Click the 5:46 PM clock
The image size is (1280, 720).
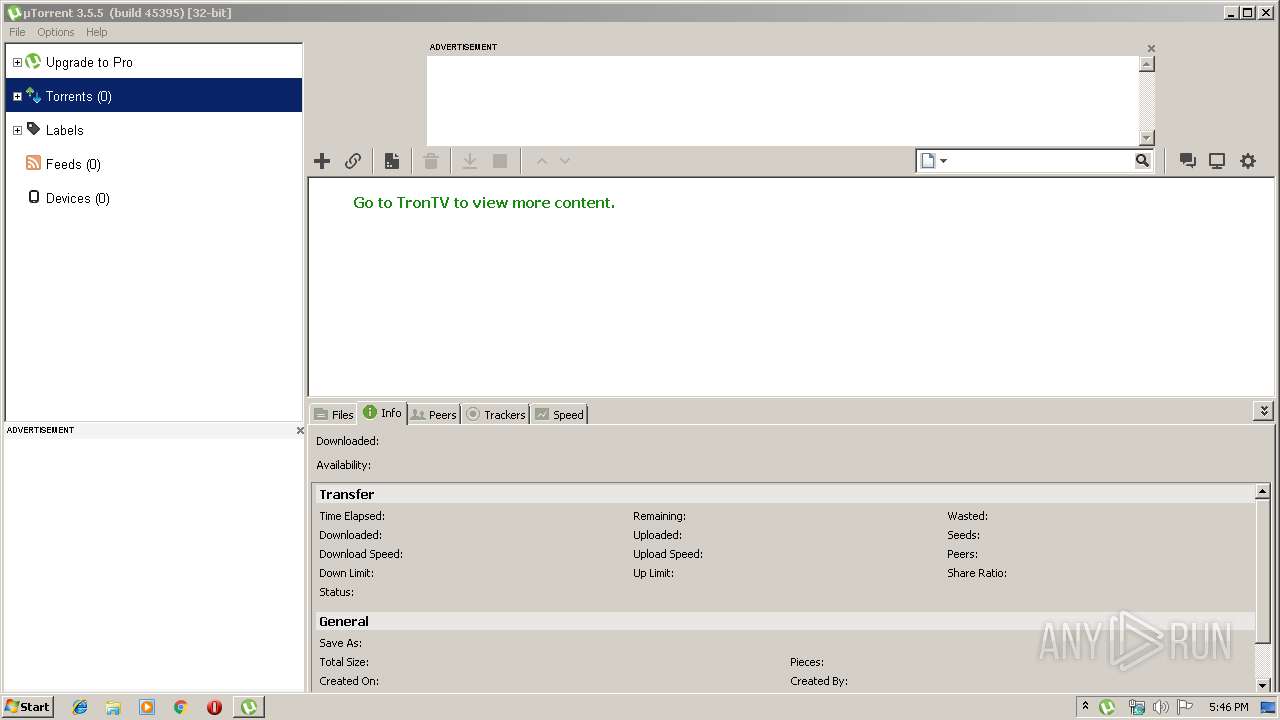pyautogui.click(x=1228, y=707)
